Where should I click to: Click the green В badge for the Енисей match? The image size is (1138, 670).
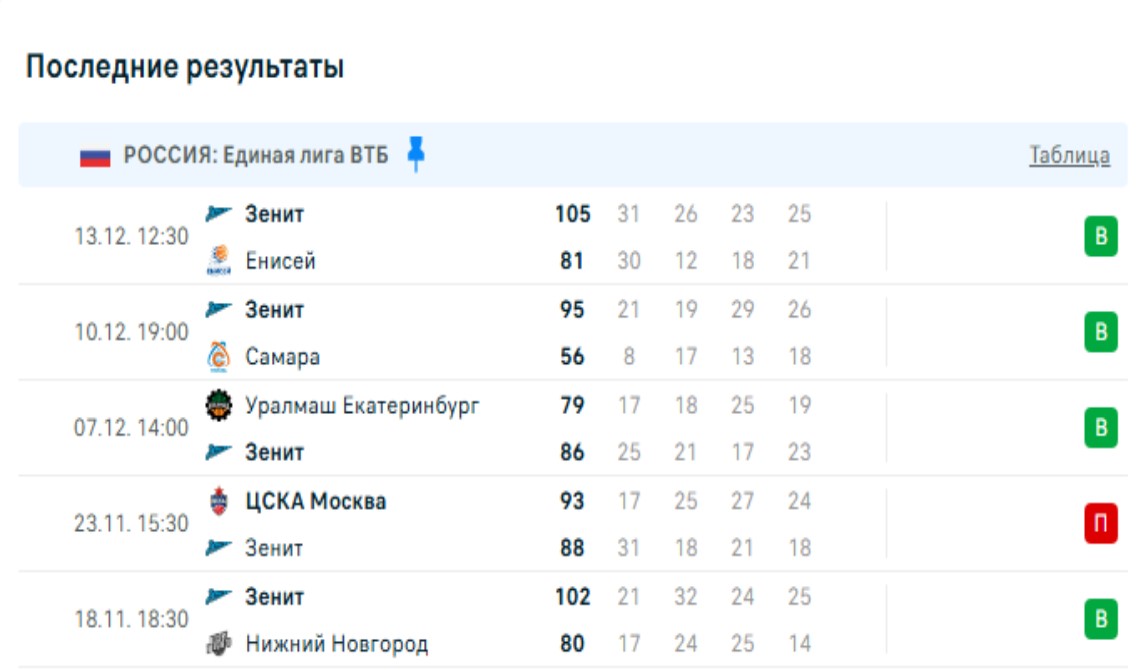coord(1100,238)
